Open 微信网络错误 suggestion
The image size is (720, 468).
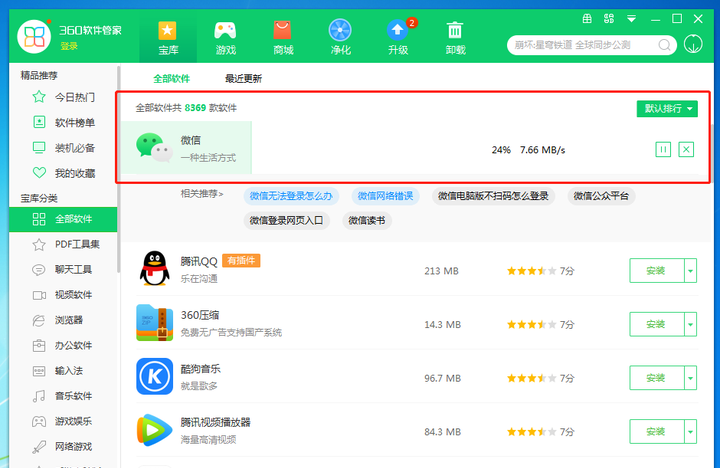click(385, 196)
